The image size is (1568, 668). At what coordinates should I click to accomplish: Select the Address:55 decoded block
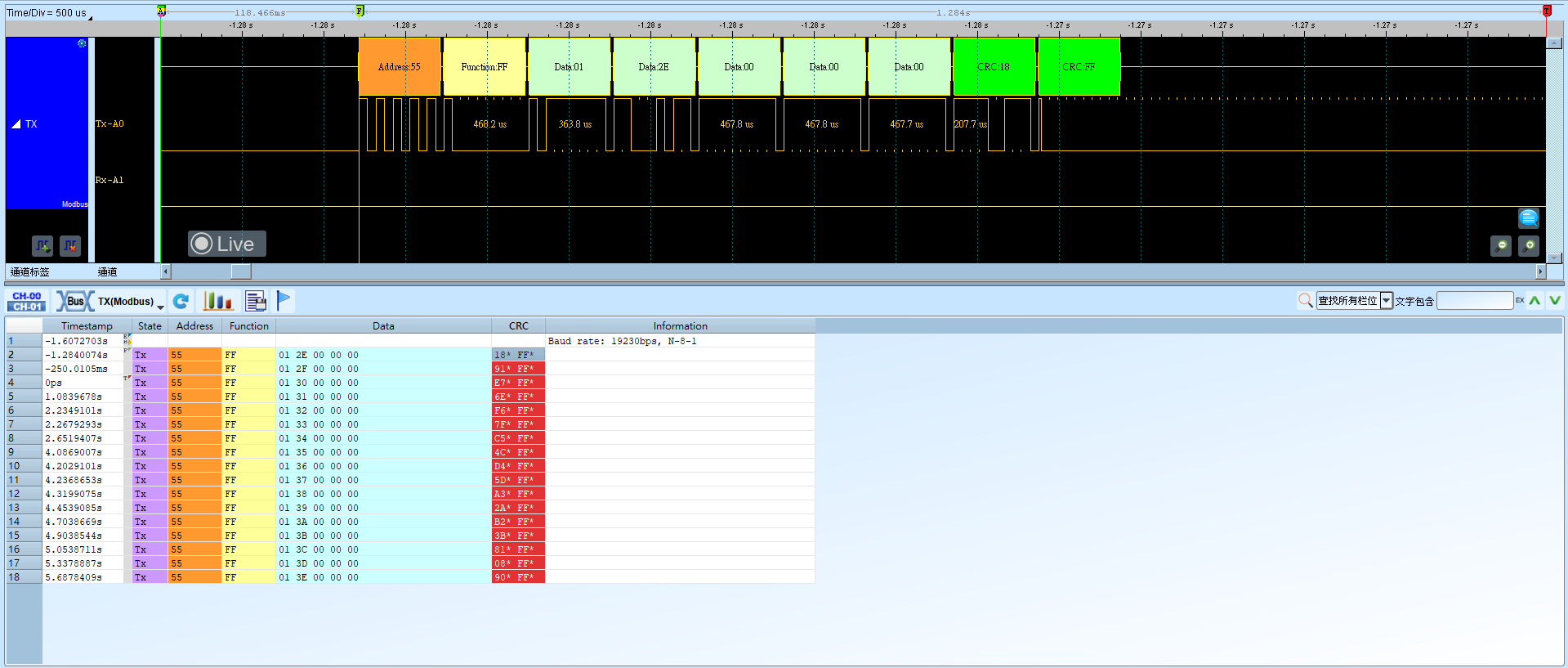(x=400, y=67)
